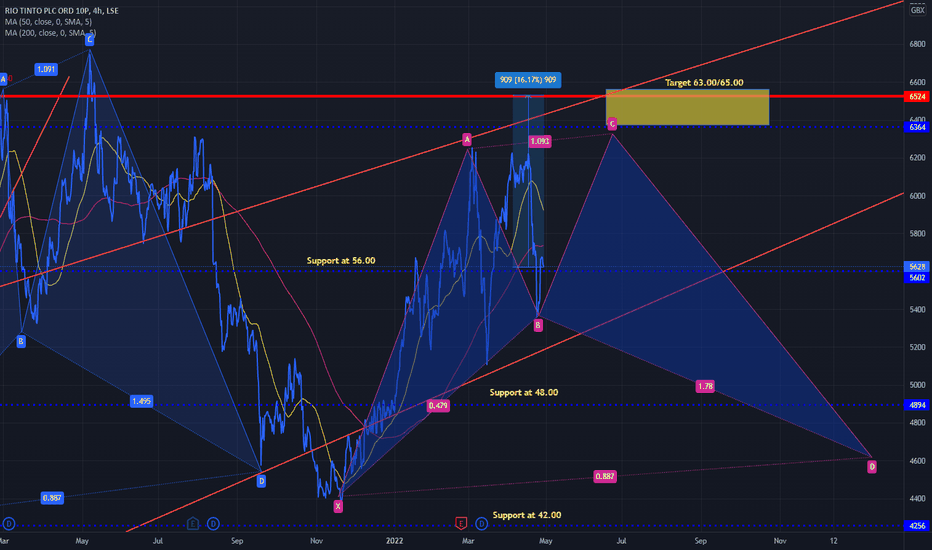Click the blue earnings marker near August 2021
The width and height of the screenshot is (932, 550).
[193, 524]
